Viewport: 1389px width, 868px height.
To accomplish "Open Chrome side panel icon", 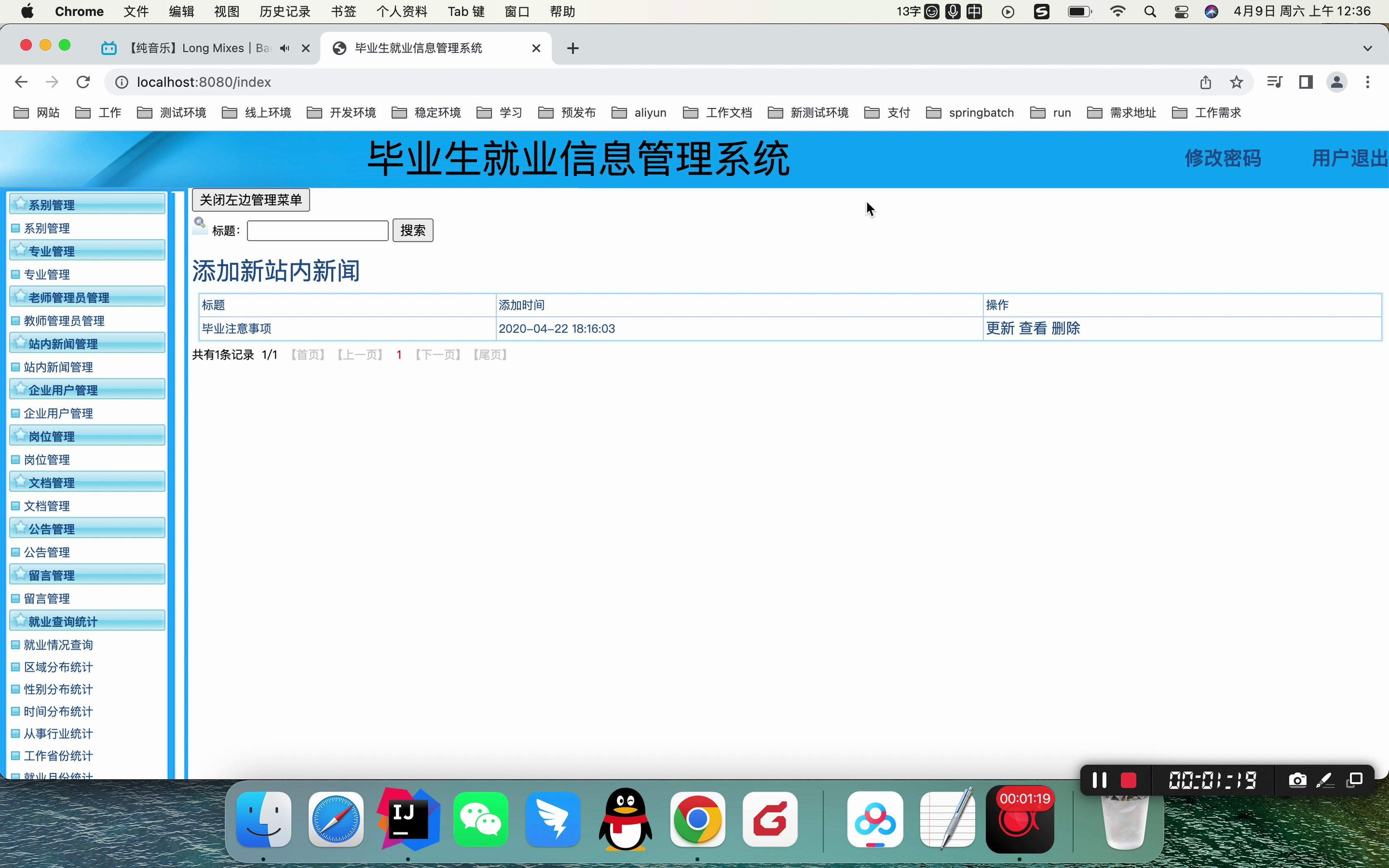I will pyautogui.click(x=1306, y=82).
